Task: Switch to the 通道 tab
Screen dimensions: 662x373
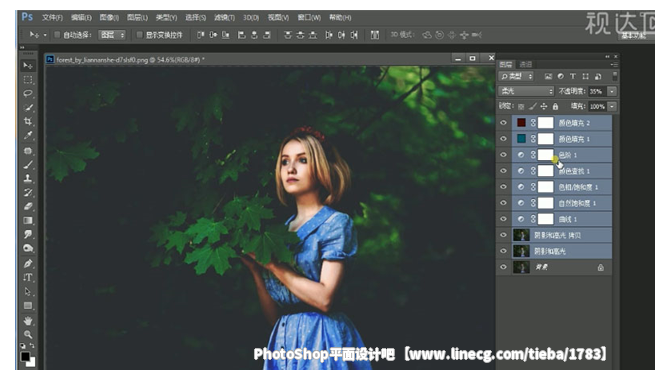Action: (x=526, y=64)
